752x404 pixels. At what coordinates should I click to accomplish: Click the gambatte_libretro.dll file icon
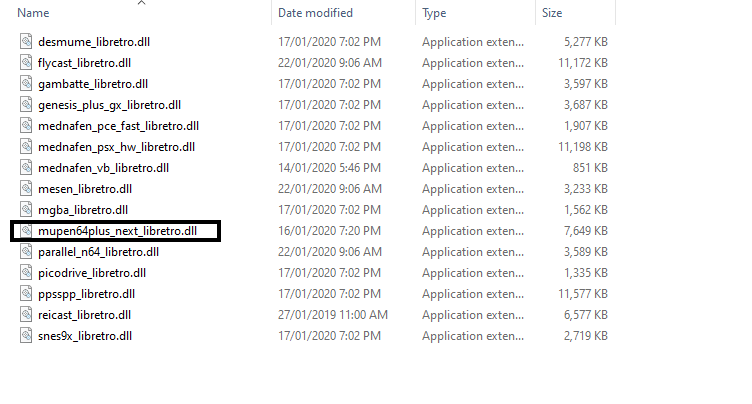coord(26,83)
